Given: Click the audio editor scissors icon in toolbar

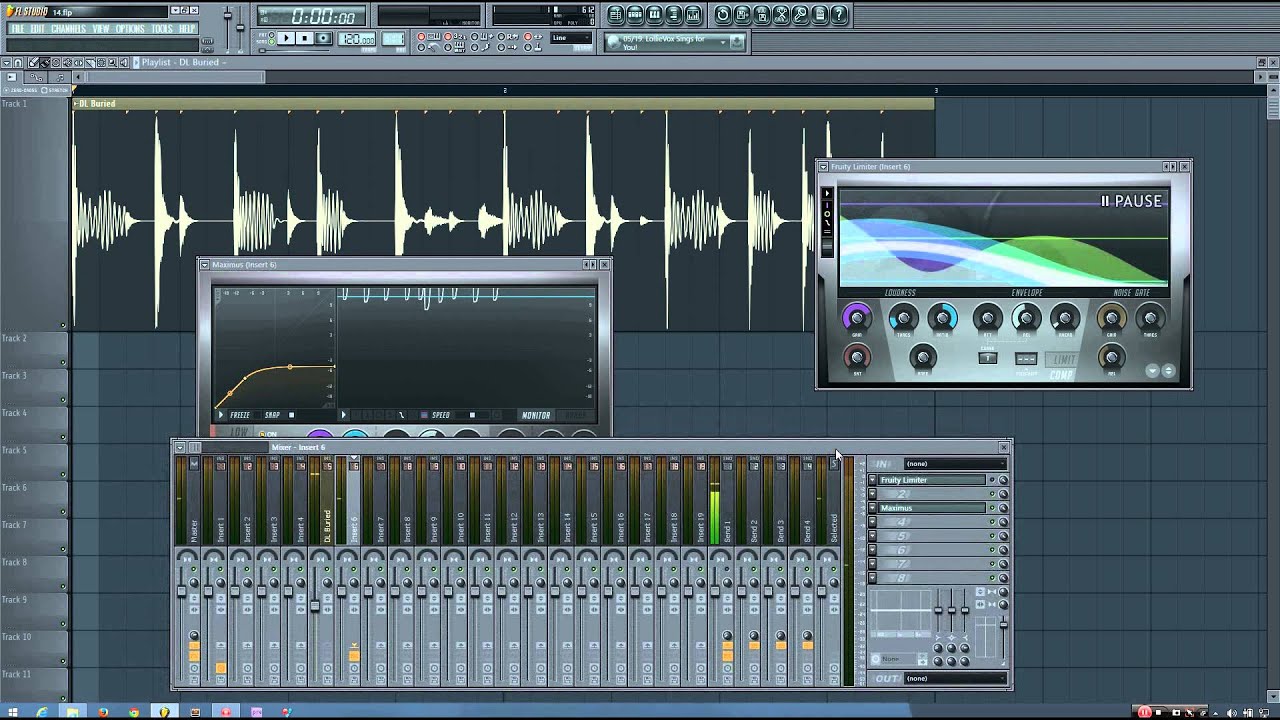Looking at the screenshot, I should (781, 15).
